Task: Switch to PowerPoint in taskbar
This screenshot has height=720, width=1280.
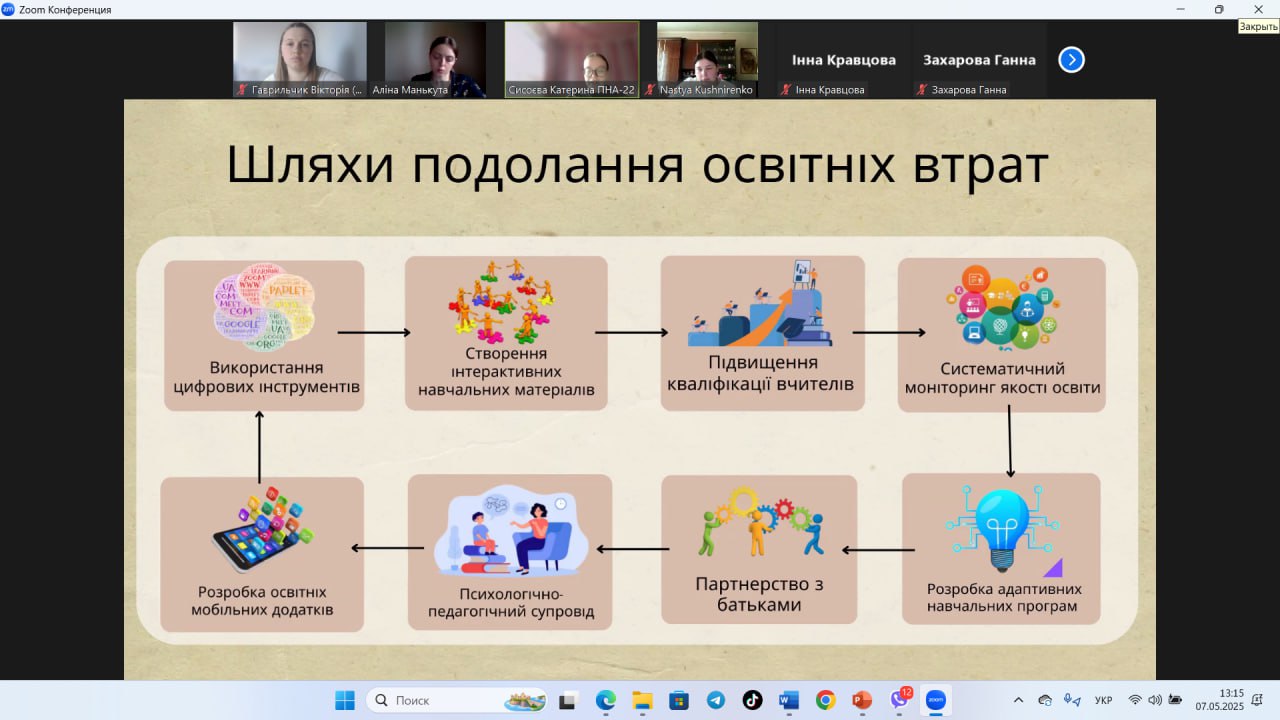Action: point(862,700)
